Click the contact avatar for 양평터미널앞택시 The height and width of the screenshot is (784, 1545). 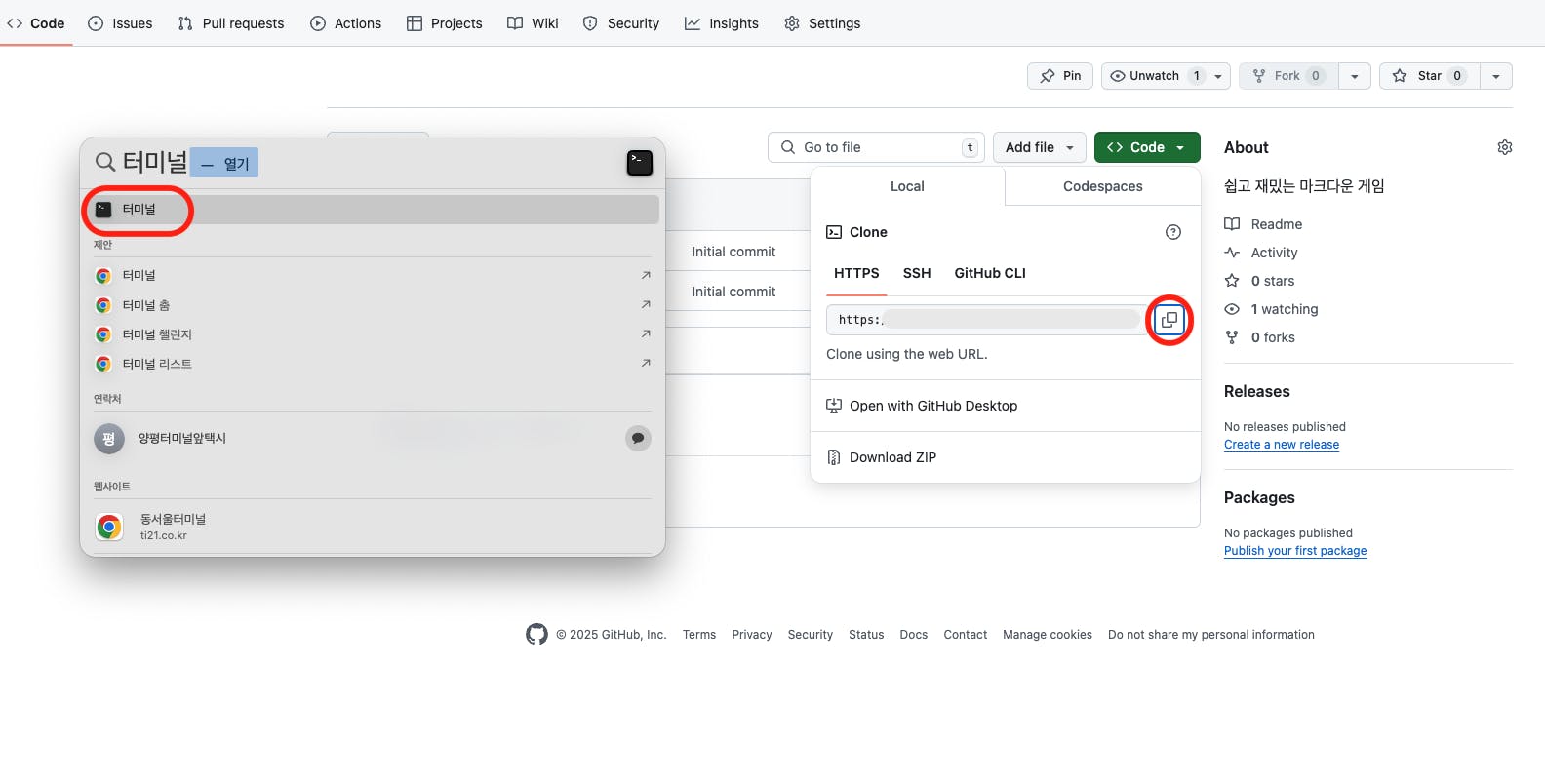pyautogui.click(x=109, y=439)
